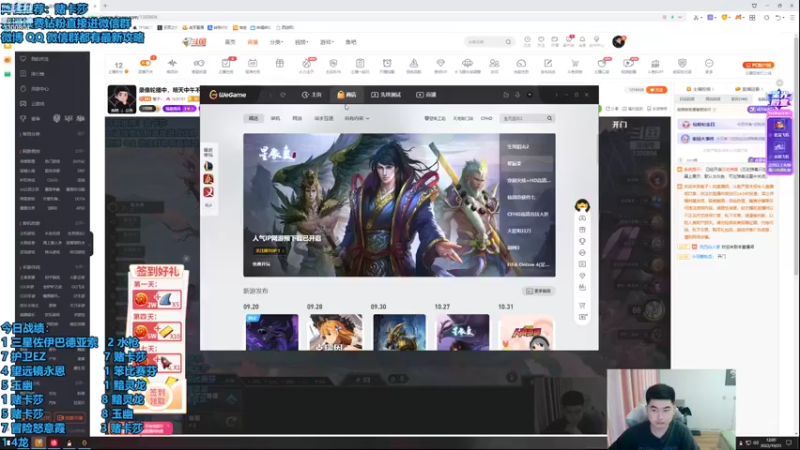Image resolution: width=800 pixels, height=450 pixels.
Task: Click the orange PC client button
Action: pos(758,65)
